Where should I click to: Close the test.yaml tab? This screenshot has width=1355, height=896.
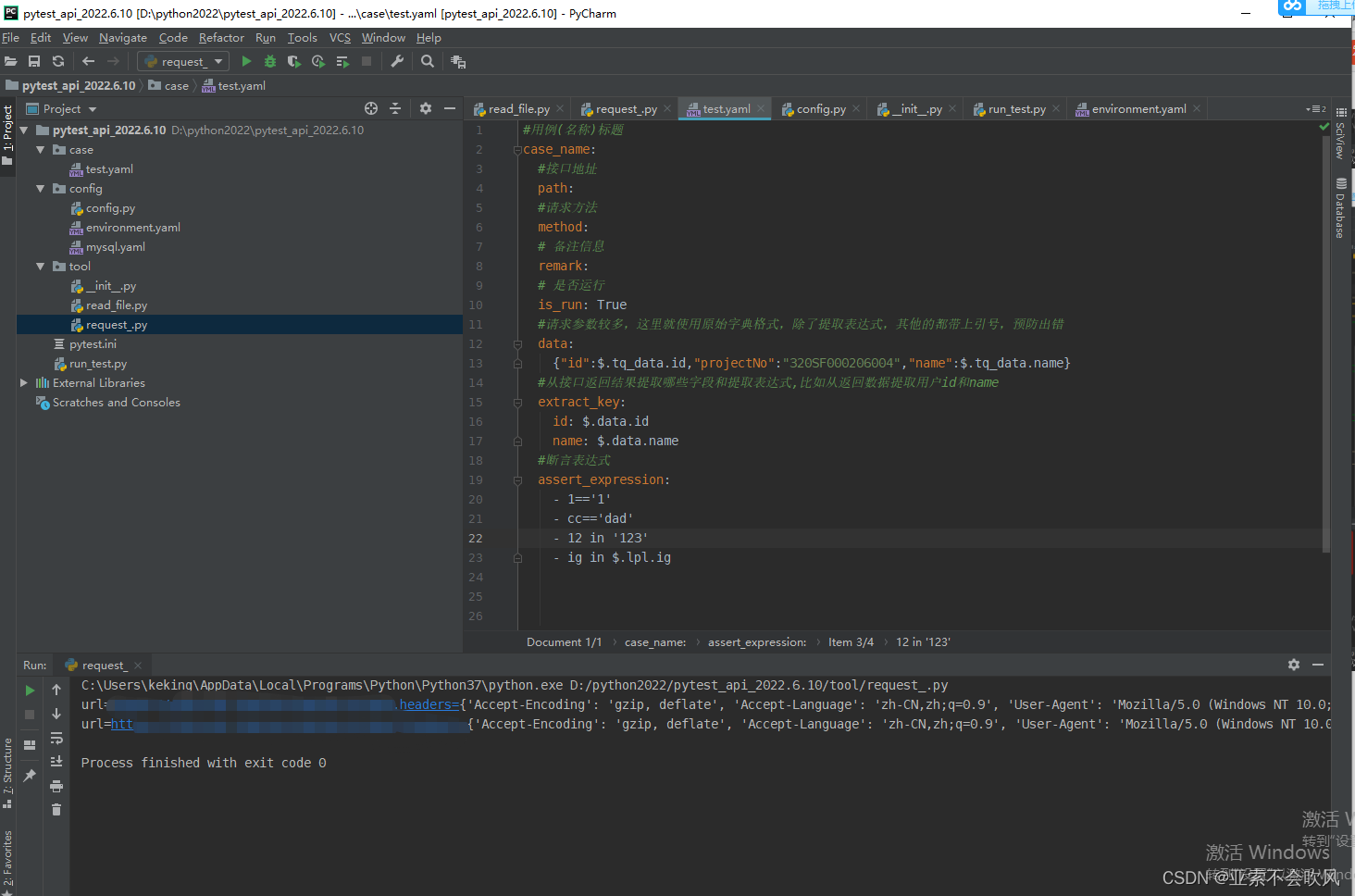point(762,108)
